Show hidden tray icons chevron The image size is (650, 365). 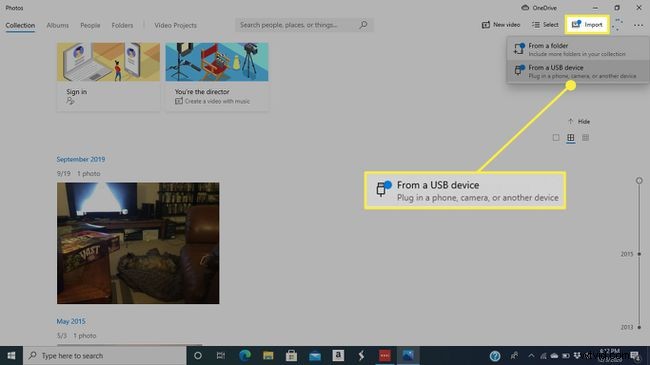click(531, 355)
